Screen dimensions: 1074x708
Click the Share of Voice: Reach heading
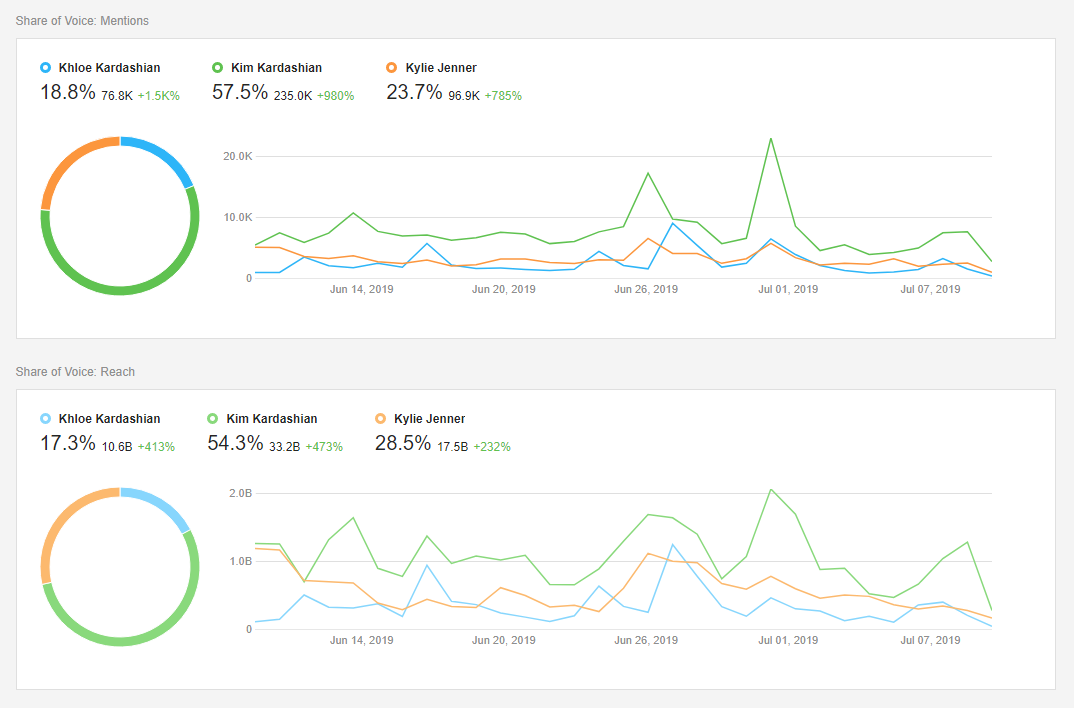pyautogui.click(x=75, y=372)
